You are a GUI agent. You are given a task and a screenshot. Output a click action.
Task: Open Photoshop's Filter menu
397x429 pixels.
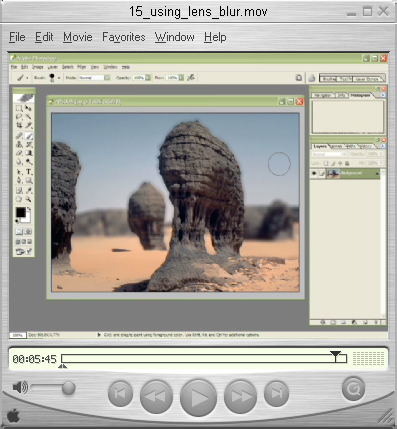(x=82, y=67)
